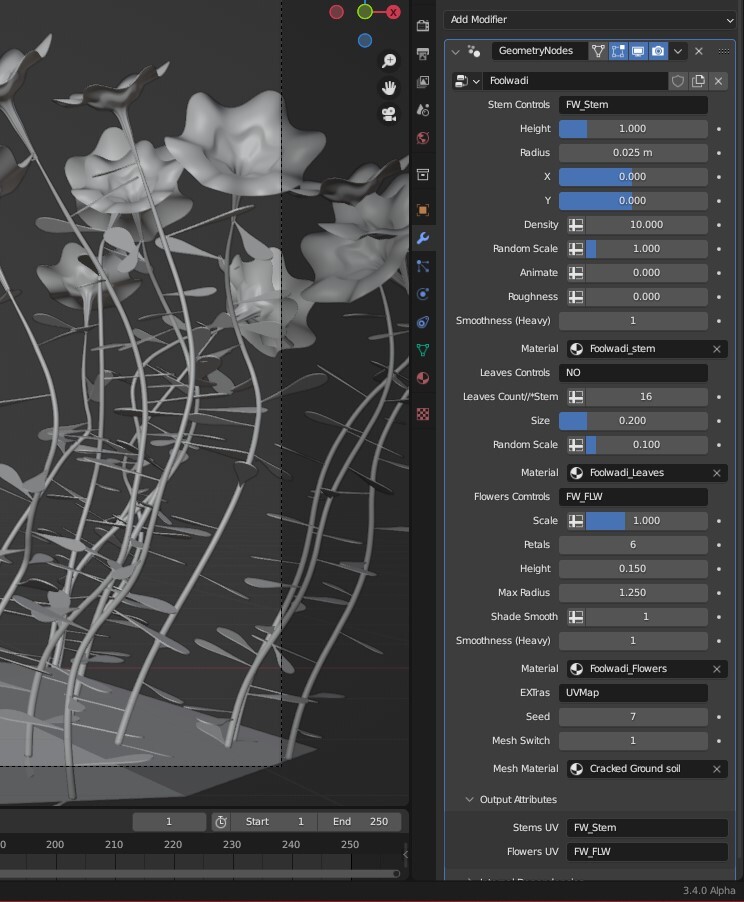Viewport: 744px width, 902px height.
Task: Toggle GeometryNodes viewport display
Action: click(638, 51)
